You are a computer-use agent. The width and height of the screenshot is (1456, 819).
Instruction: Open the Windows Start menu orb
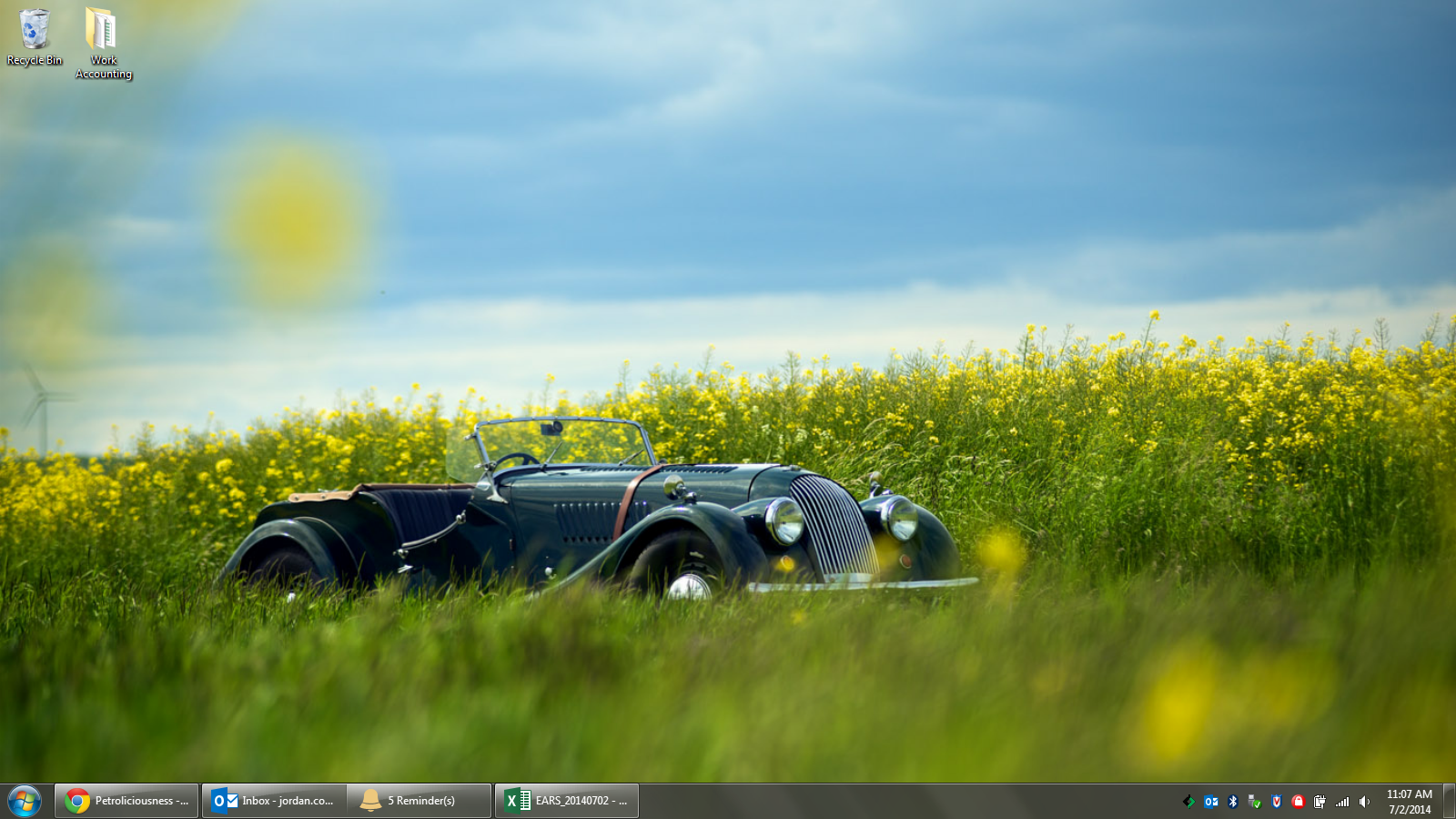(25, 801)
